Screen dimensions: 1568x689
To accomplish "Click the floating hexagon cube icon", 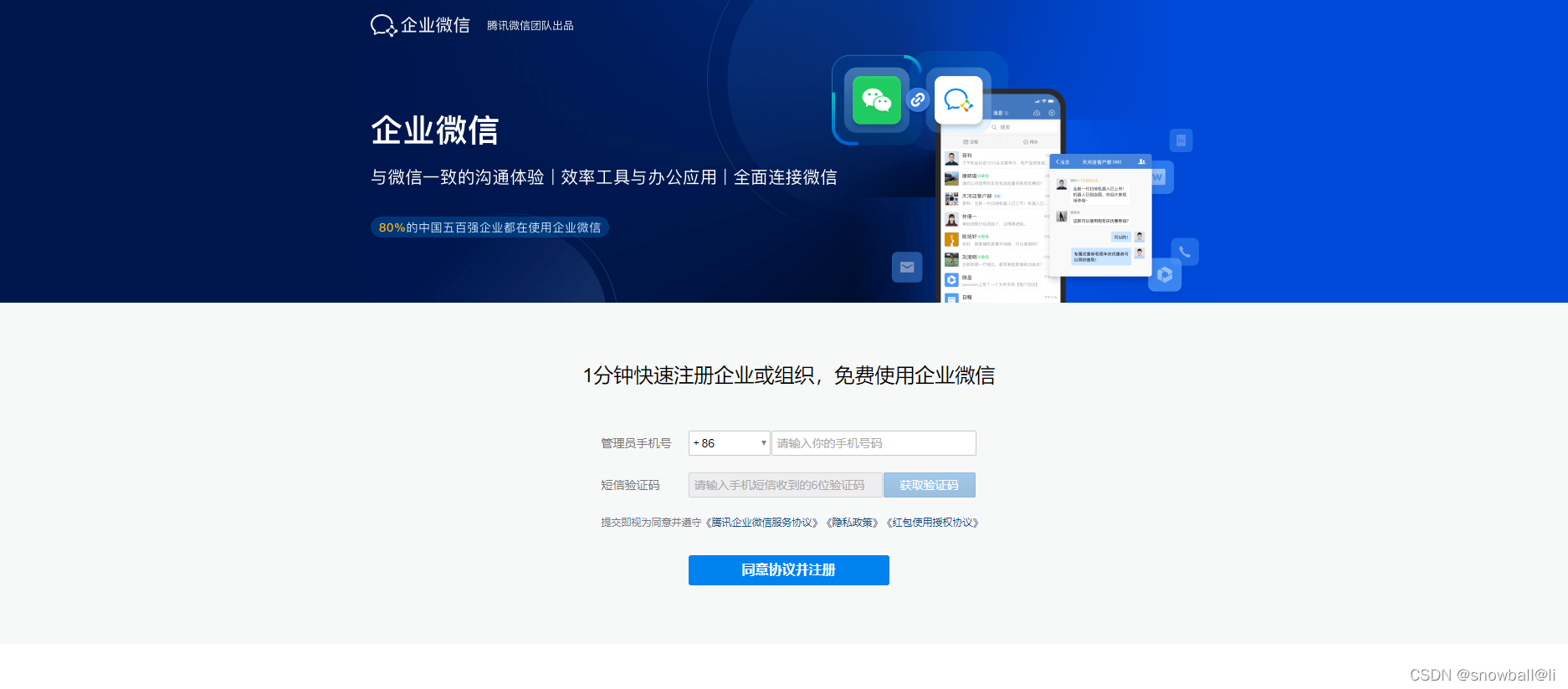I will 1165,275.
